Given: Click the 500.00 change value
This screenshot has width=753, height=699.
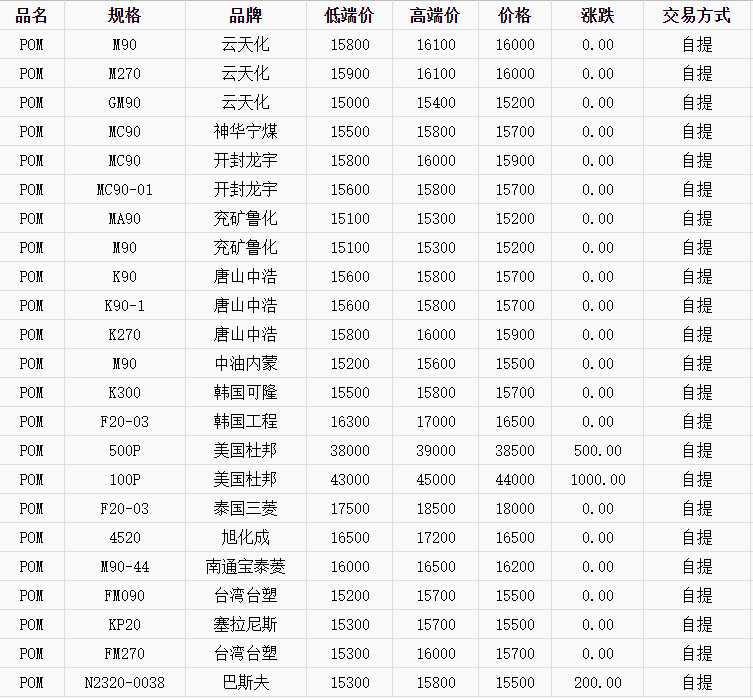Looking at the screenshot, I should tap(597, 451).
